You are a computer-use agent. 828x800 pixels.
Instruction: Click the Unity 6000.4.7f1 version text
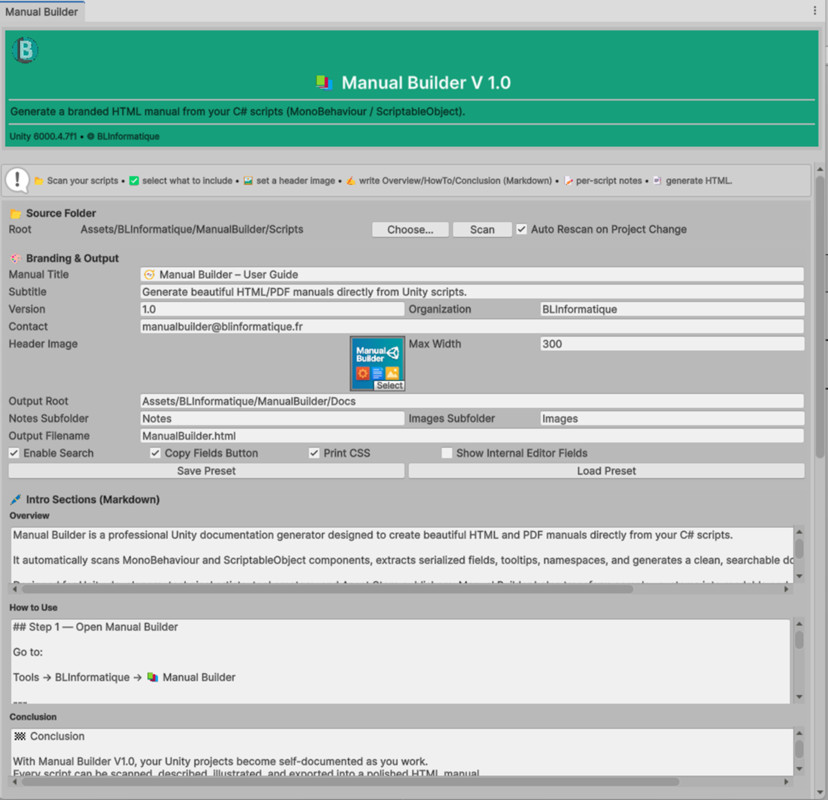tap(43, 136)
